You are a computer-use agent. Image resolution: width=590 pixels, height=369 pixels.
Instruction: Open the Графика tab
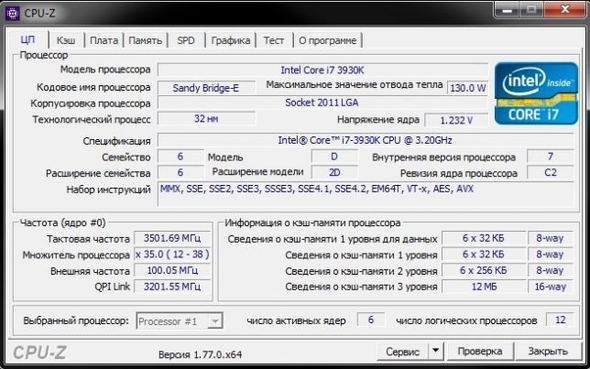click(x=231, y=40)
